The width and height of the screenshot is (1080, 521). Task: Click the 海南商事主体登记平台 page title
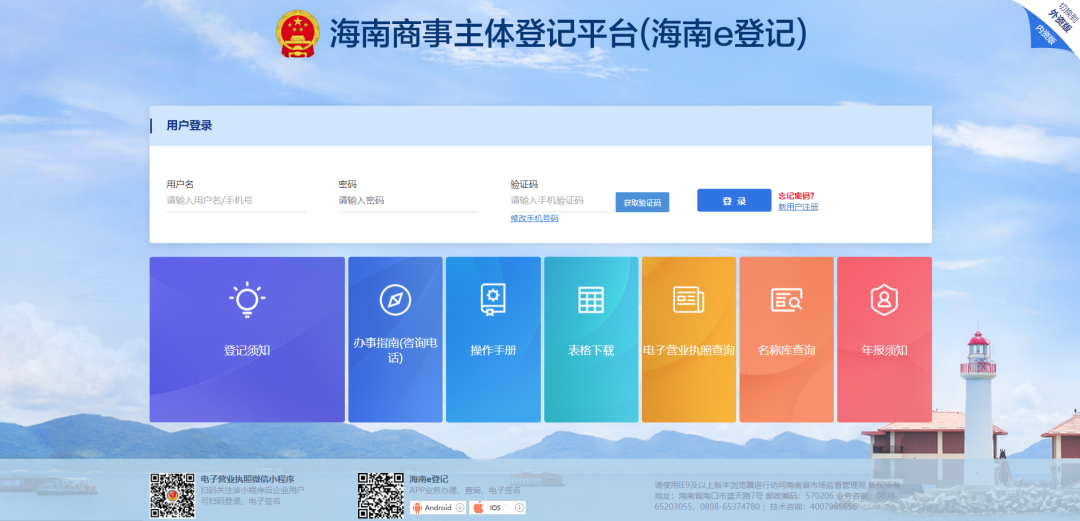568,33
